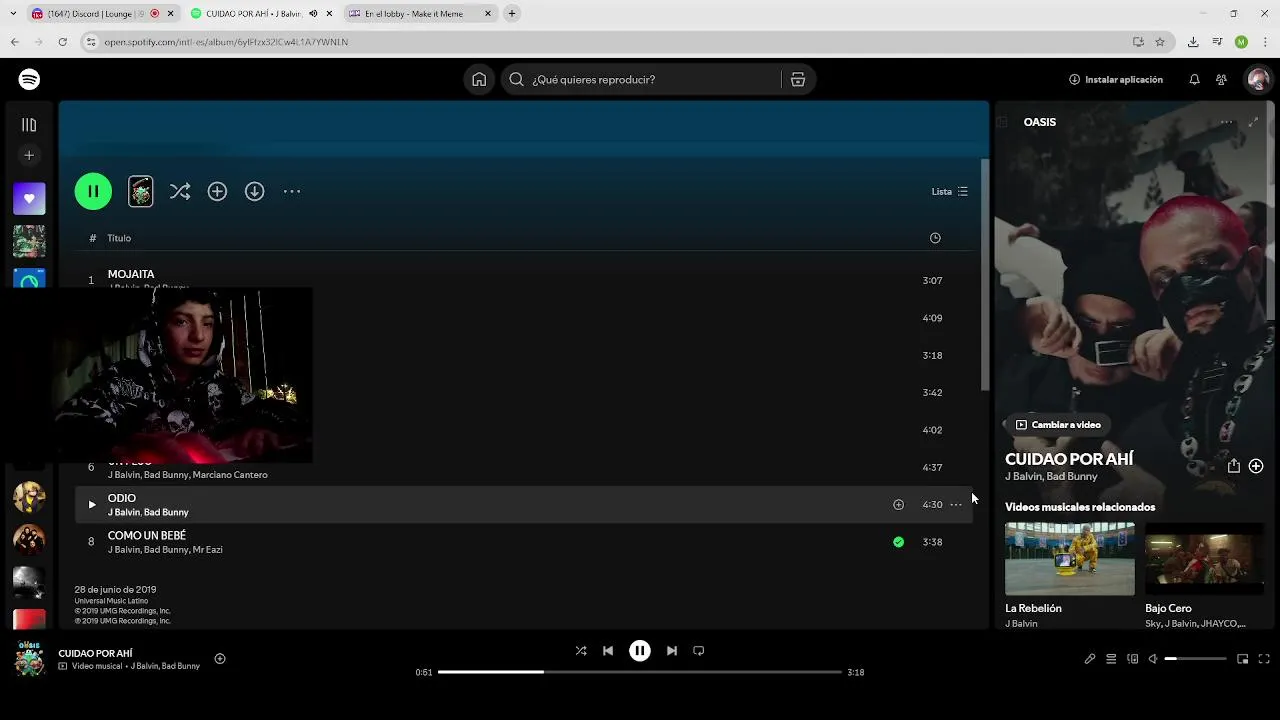Open Chrome three-dot menu
Screen dimensions: 1280x720
pos(1265,42)
